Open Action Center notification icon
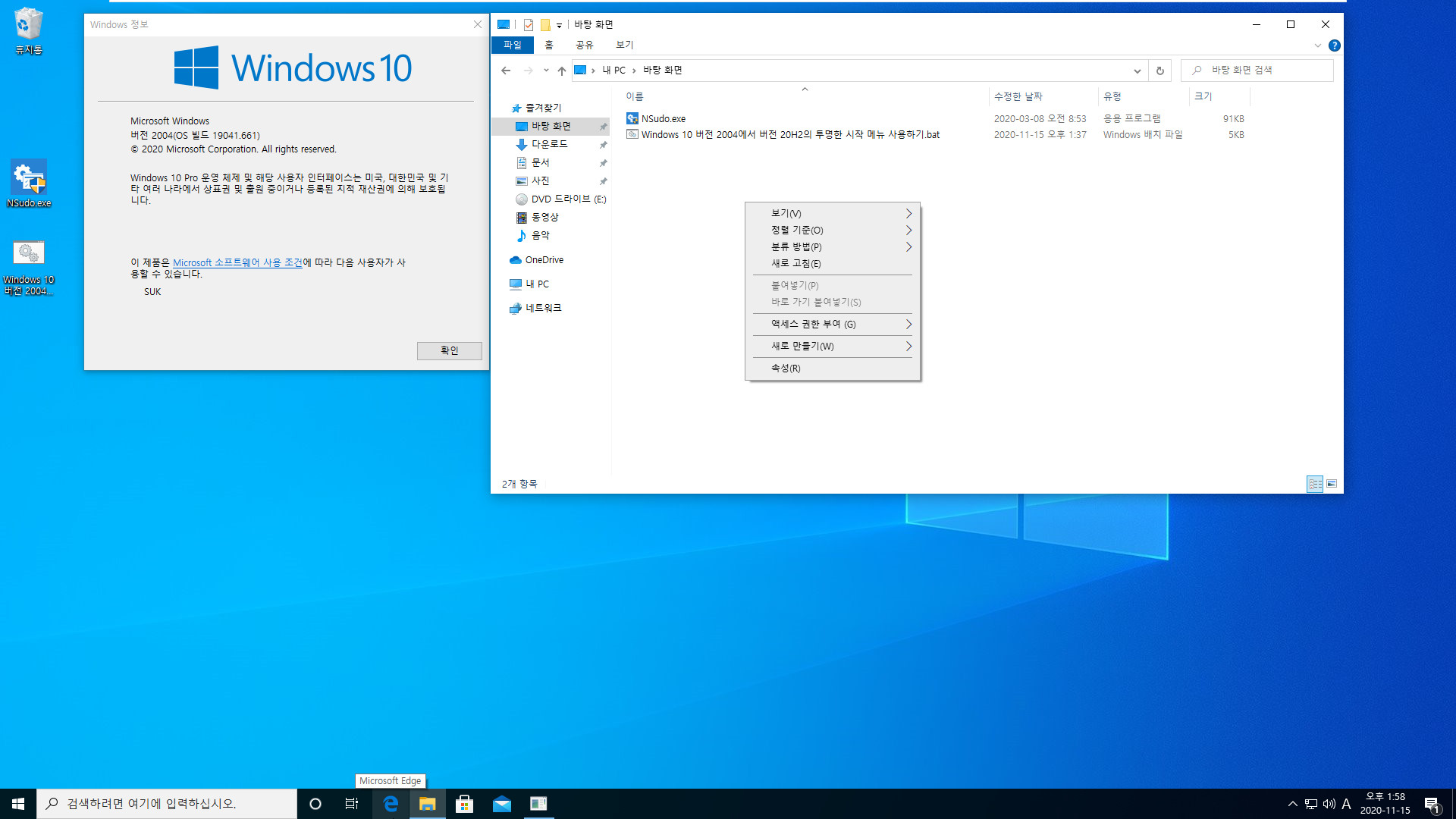Image resolution: width=1456 pixels, height=819 pixels. point(1432,804)
